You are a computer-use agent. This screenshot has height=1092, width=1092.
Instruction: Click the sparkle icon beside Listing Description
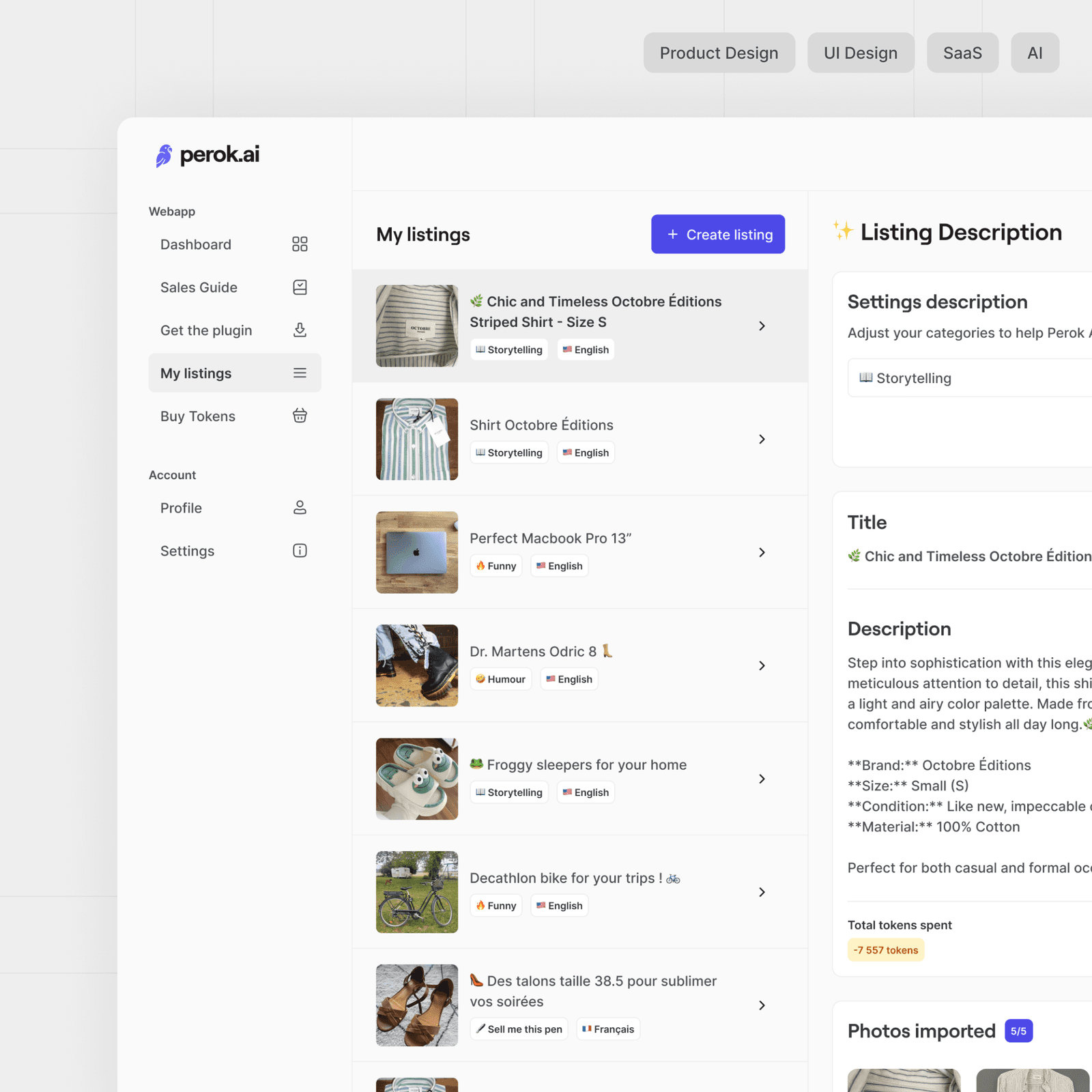843,231
